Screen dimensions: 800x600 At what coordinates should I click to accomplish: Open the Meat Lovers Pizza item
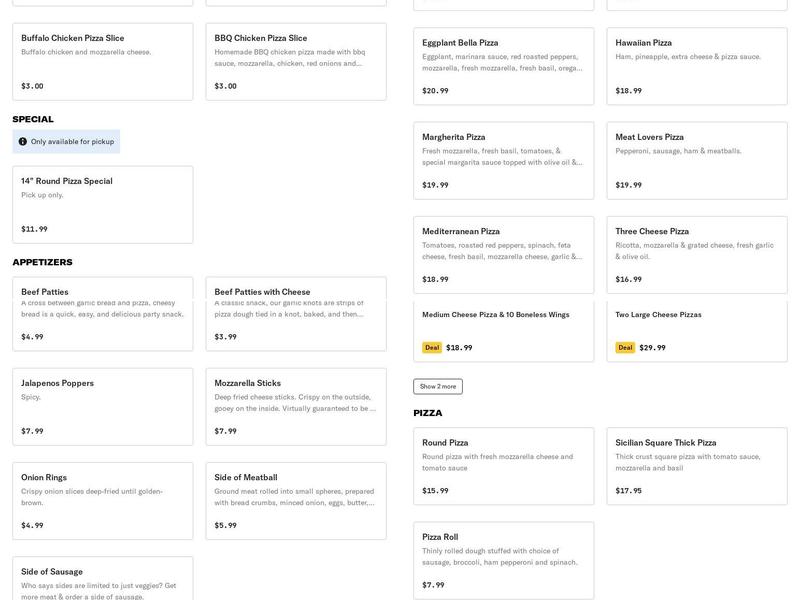click(x=696, y=160)
